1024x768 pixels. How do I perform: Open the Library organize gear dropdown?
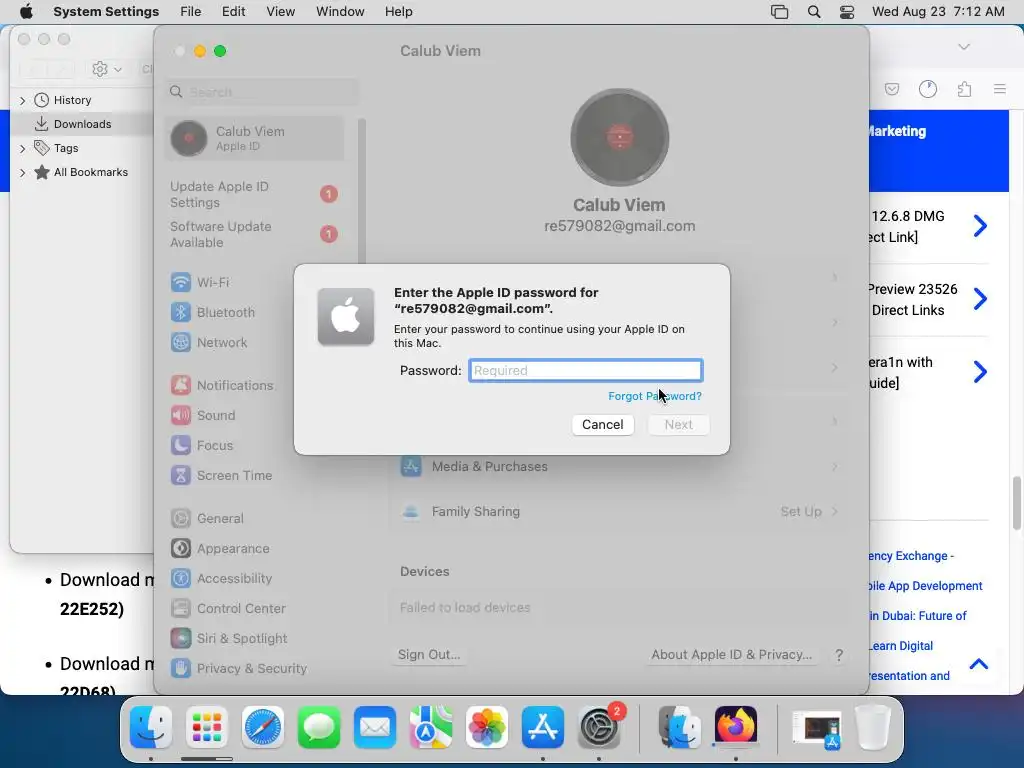tap(107, 69)
